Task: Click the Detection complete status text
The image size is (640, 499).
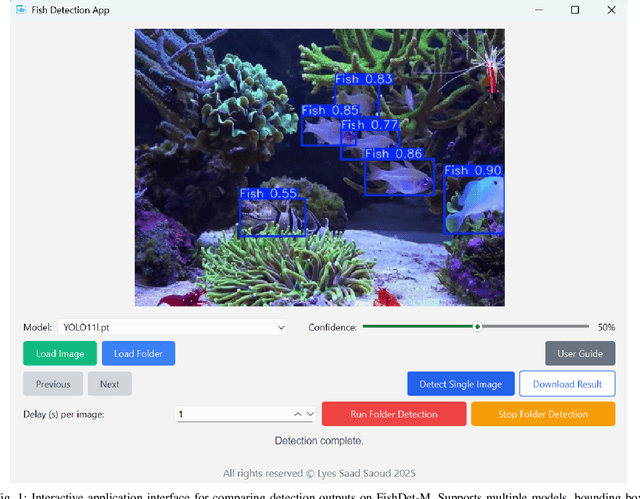Action: 319,441
